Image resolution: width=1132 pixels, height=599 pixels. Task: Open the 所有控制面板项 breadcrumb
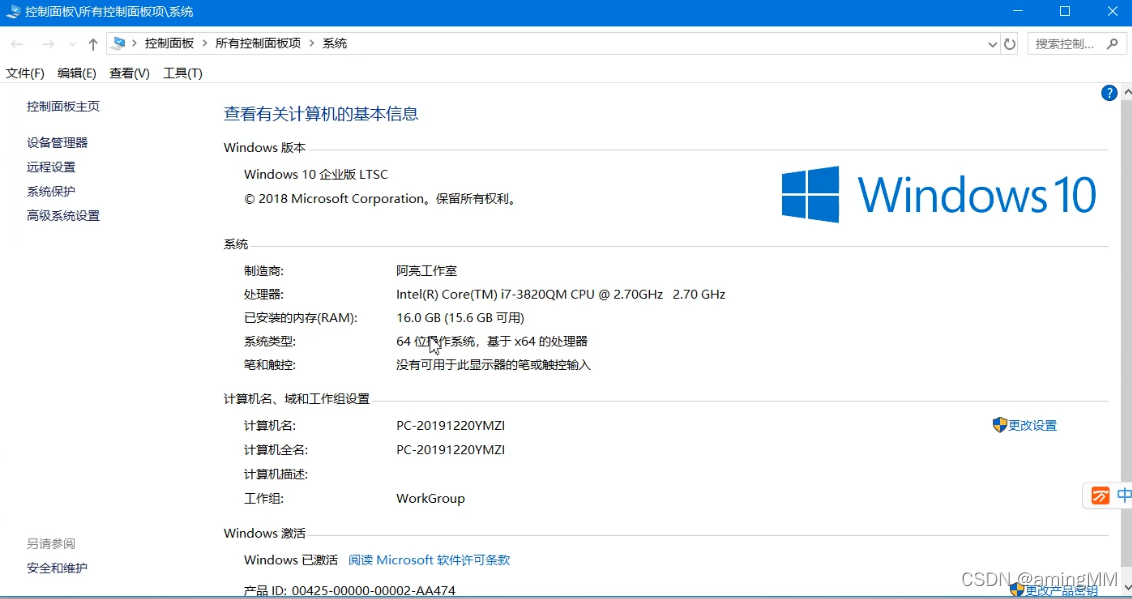258,43
